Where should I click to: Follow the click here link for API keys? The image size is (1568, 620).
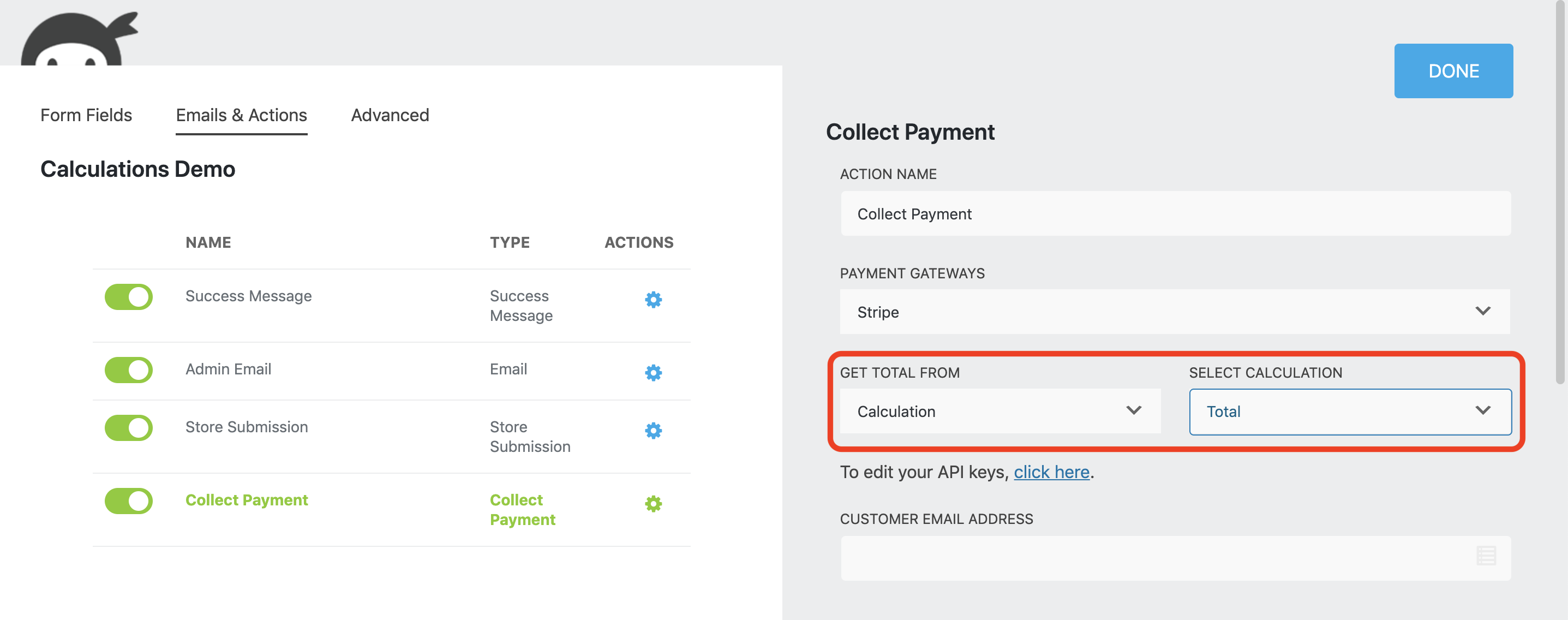pyautogui.click(x=1051, y=472)
